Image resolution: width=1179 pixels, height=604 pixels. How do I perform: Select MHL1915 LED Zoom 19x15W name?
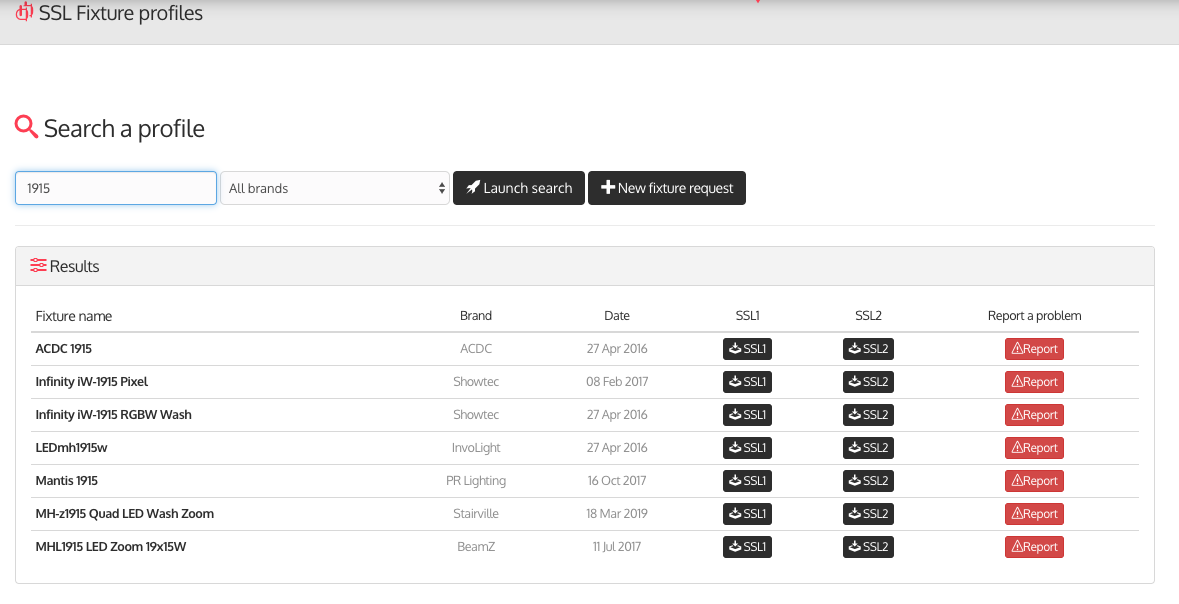111,548
